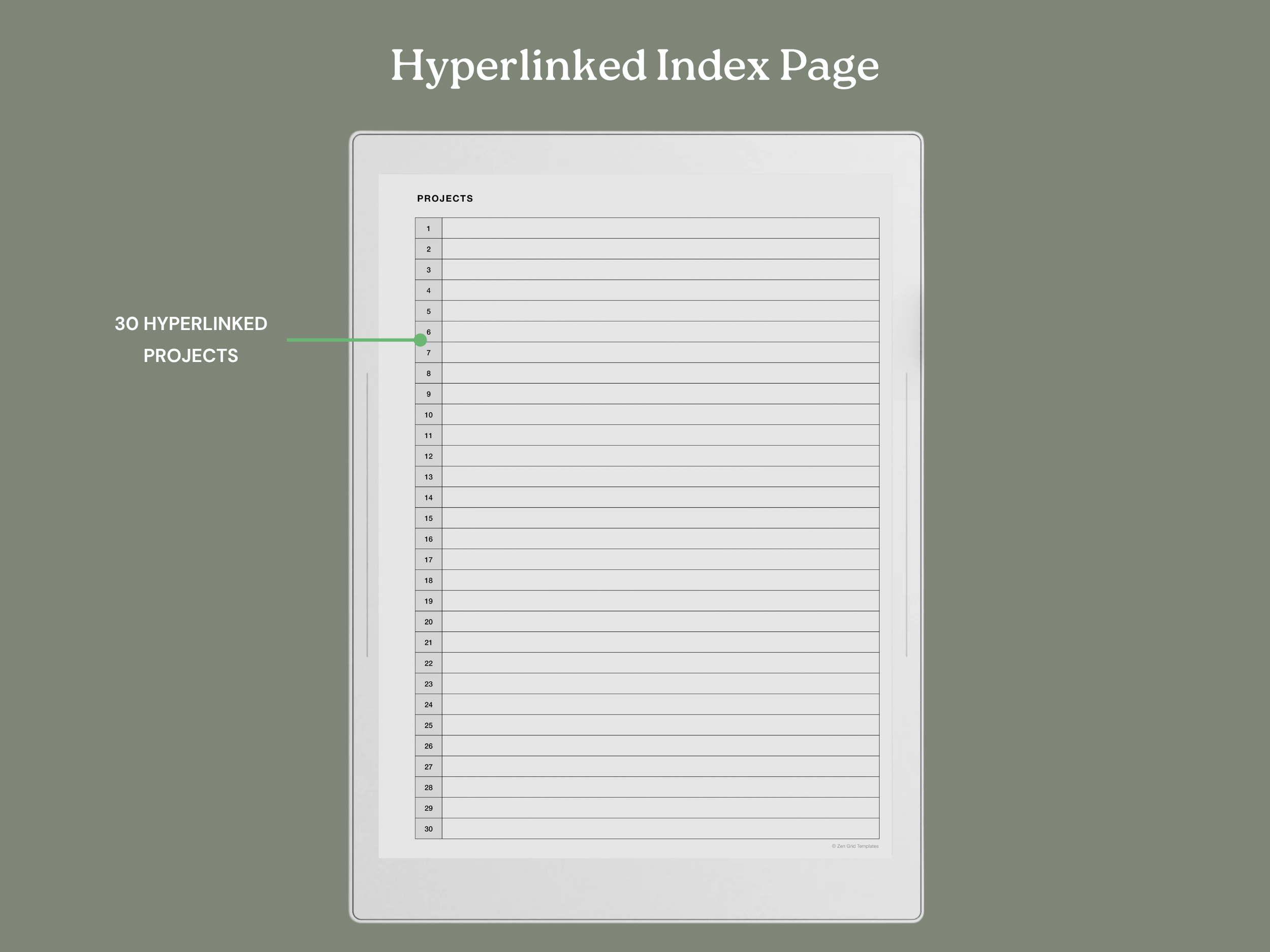Open project number 15 link
The width and height of the screenshot is (1270, 952).
428,518
